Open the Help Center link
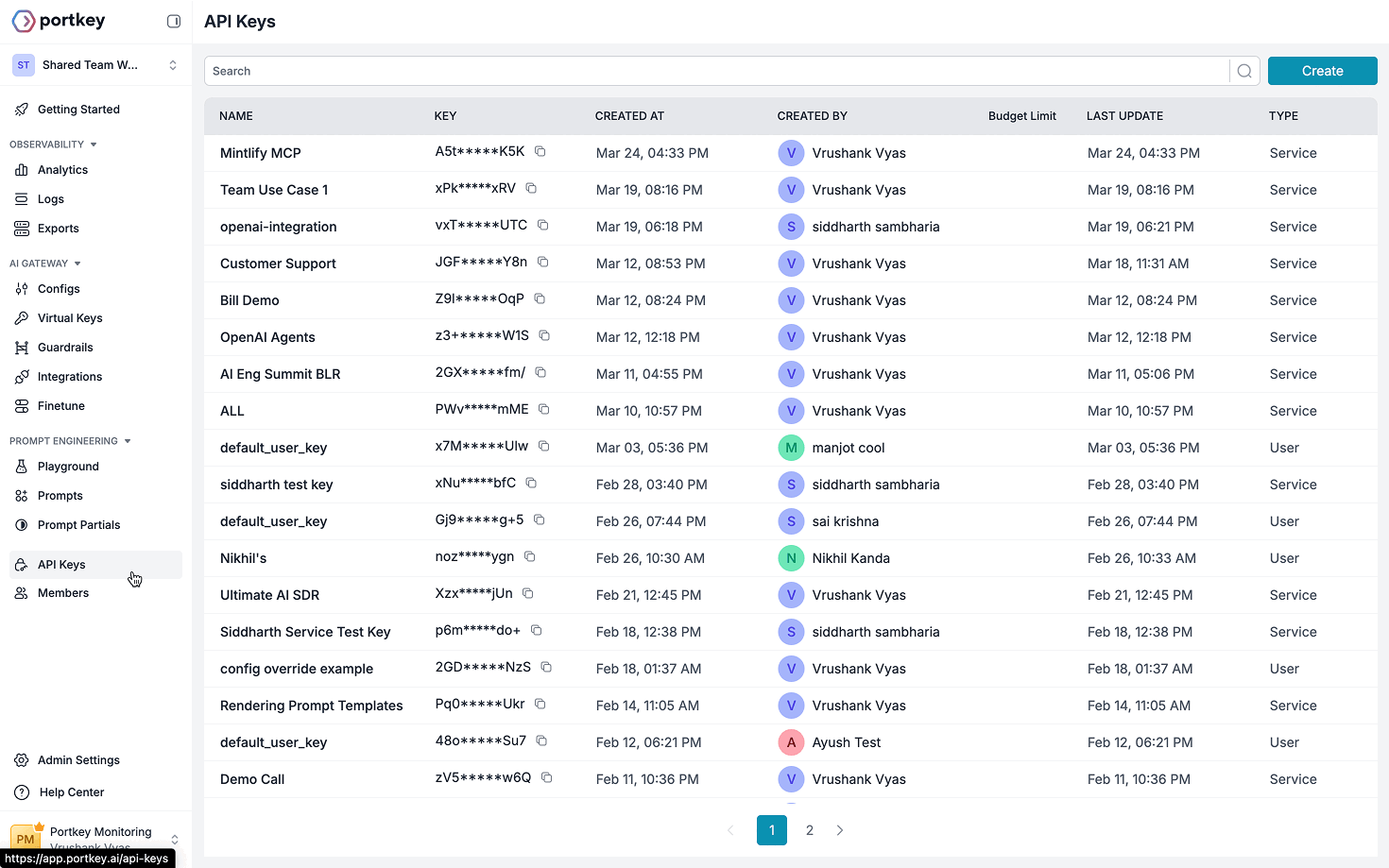 pyautogui.click(x=72, y=792)
